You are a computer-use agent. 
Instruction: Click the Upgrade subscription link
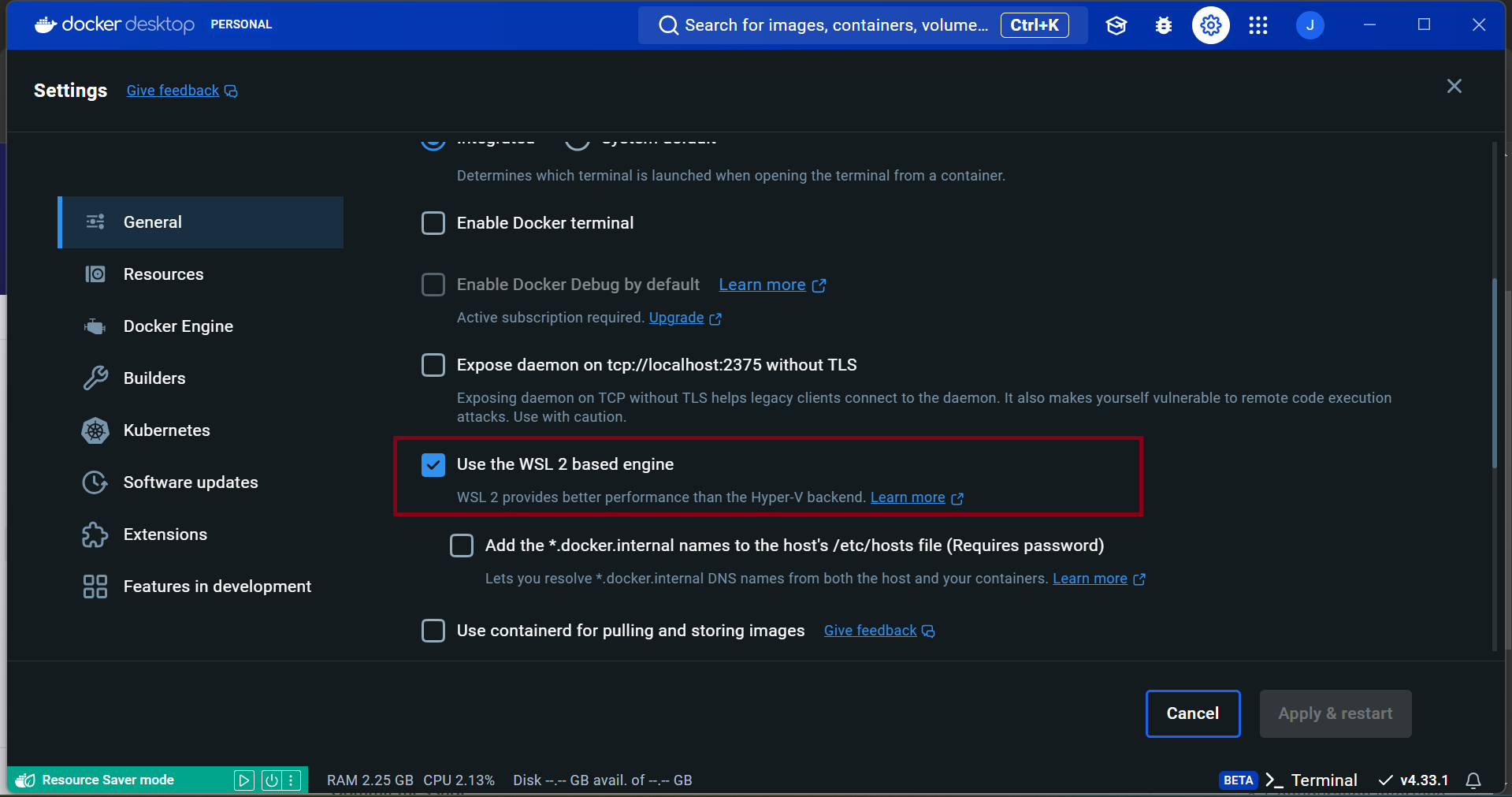tap(676, 318)
